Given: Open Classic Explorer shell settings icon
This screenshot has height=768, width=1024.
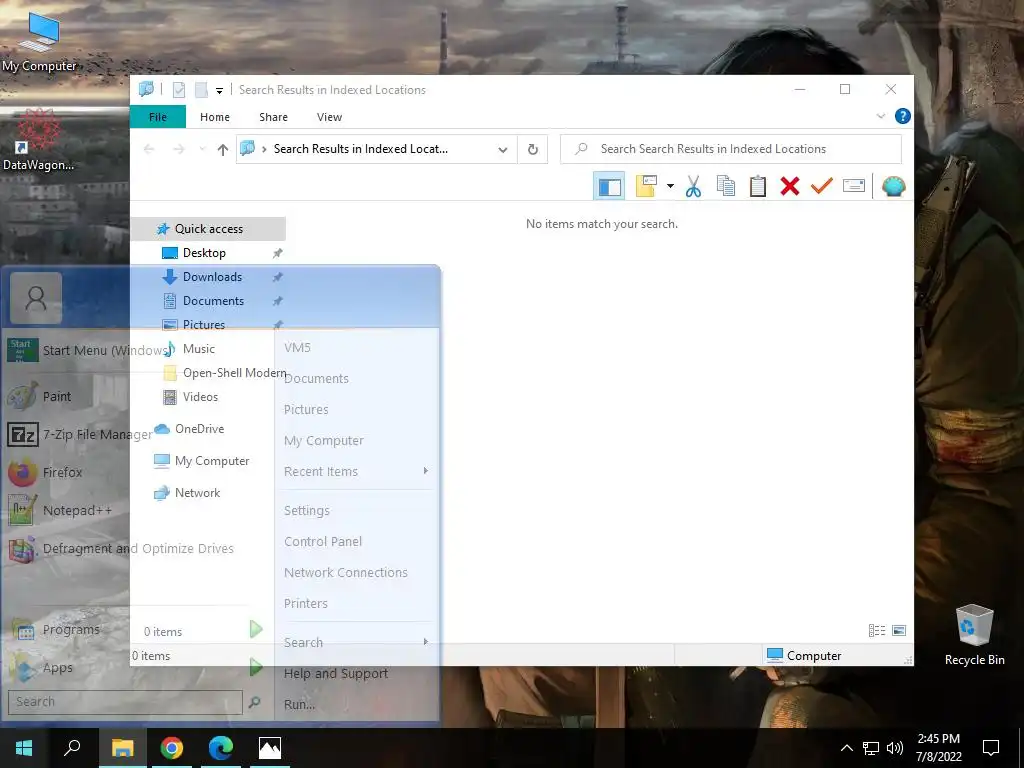Looking at the screenshot, I should (893, 187).
